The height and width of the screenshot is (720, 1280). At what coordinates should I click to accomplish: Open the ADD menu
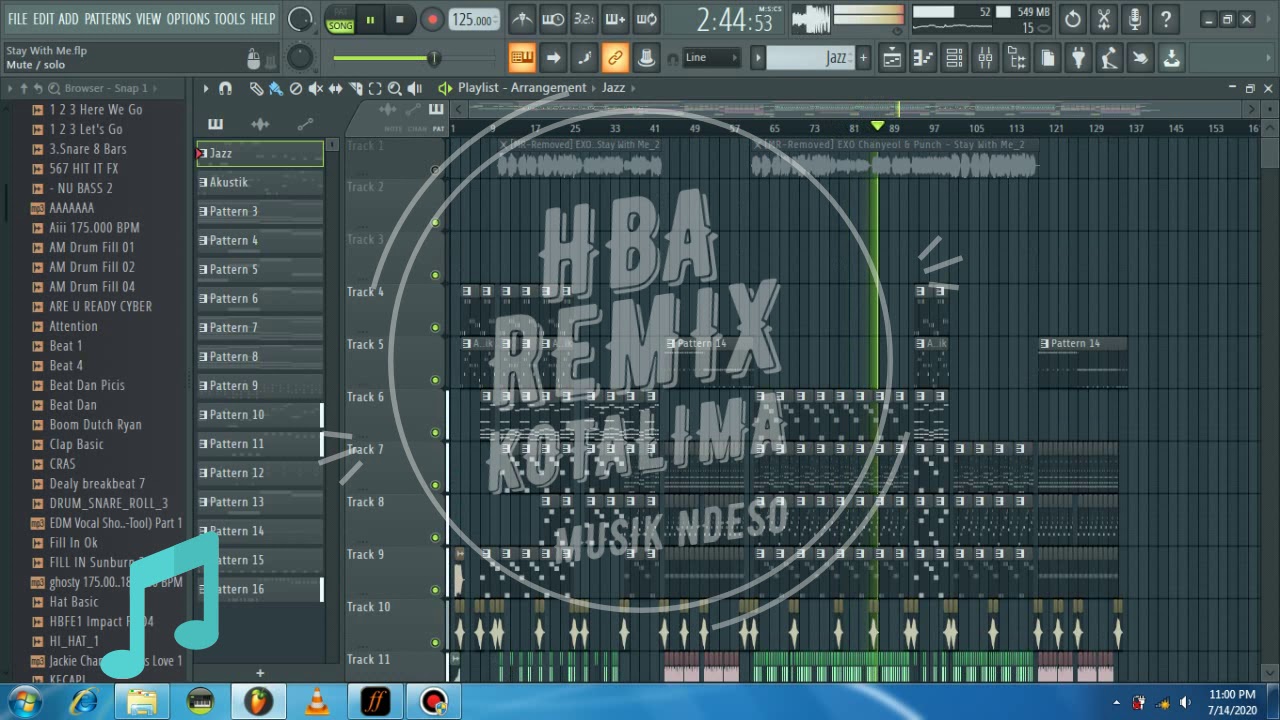pyautogui.click(x=68, y=19)
